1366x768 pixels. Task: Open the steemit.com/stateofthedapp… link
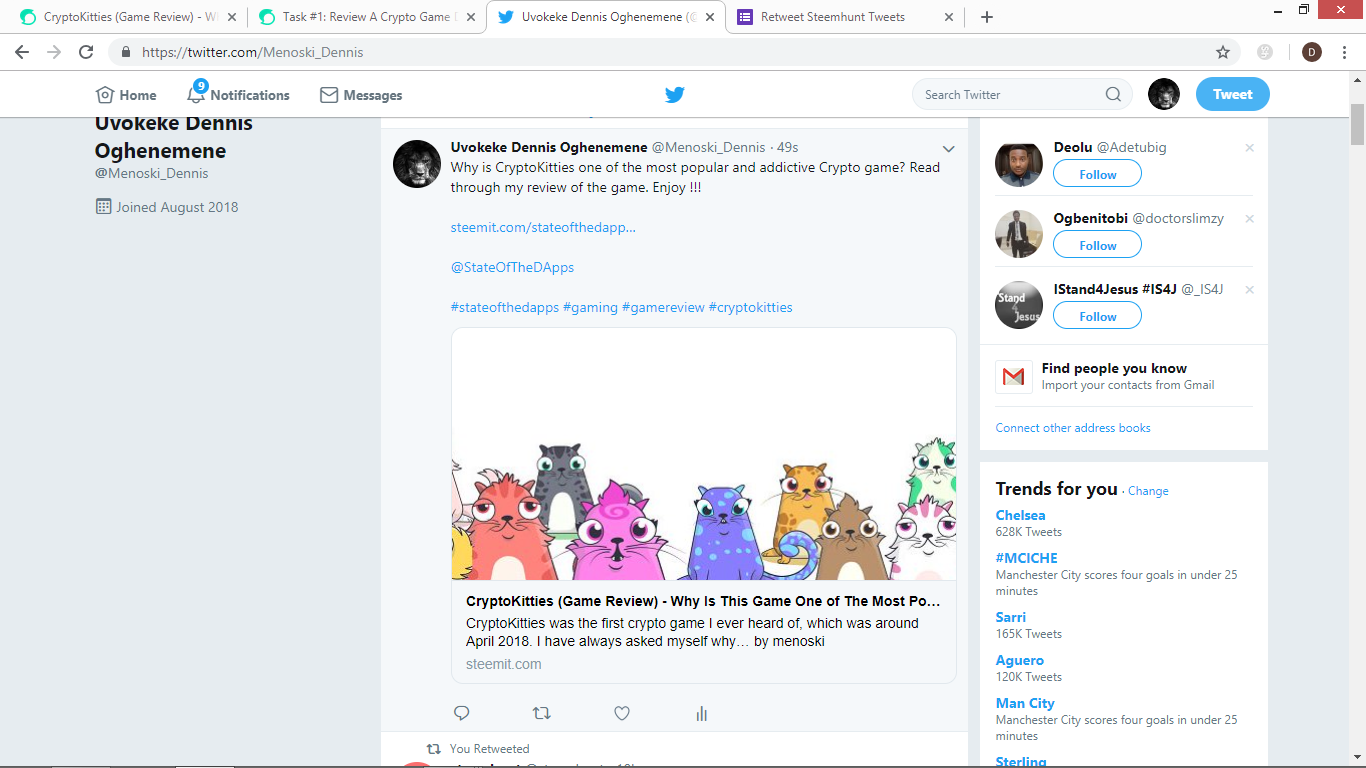(543, 227)
